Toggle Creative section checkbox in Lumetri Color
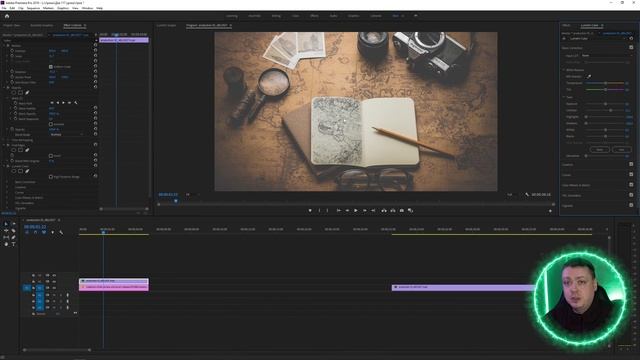This screenshot has width=640, height=360. pyautogui.click(x=631, y=164)
